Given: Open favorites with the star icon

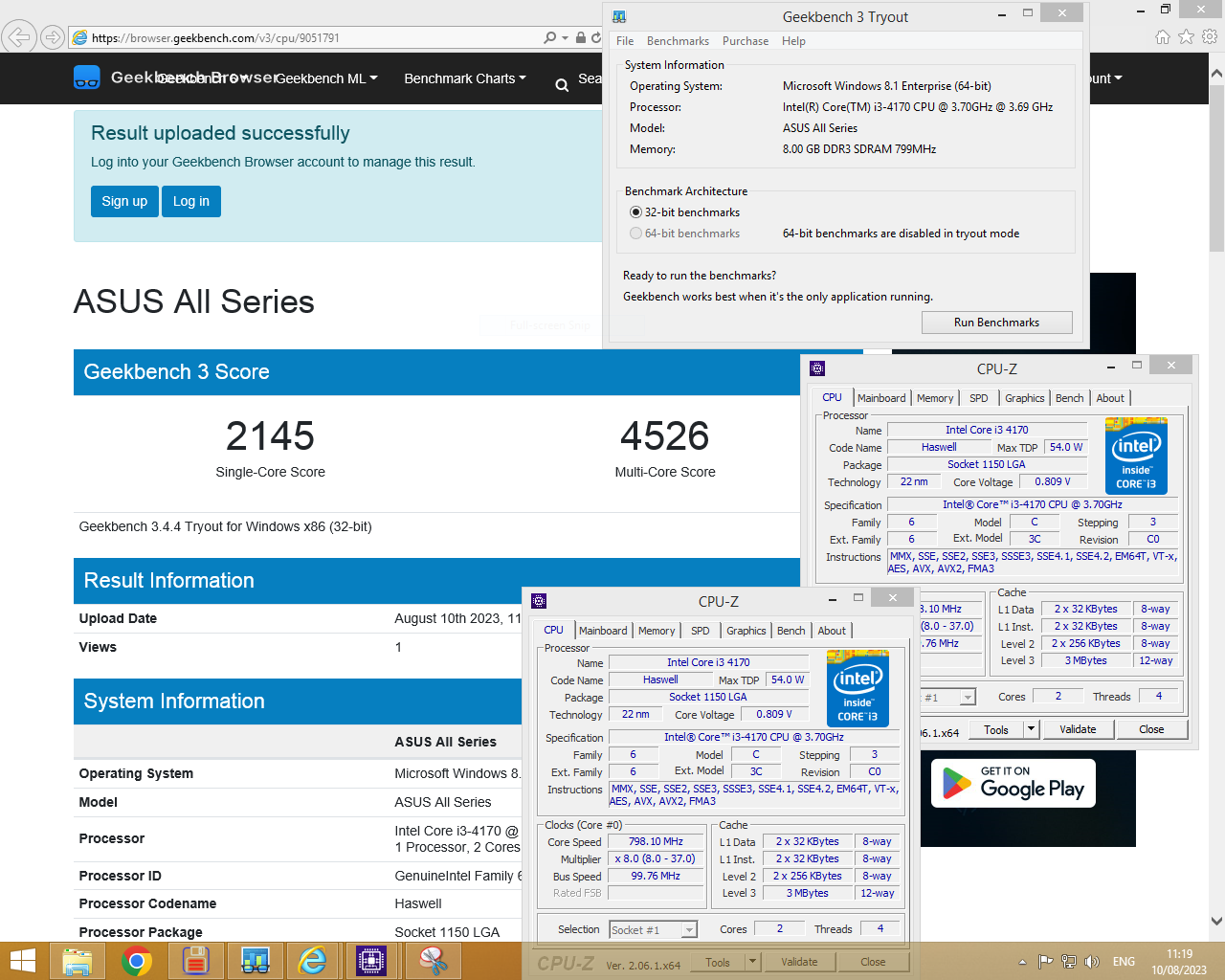Looking at the screenshot, I should coord(1186,36).
